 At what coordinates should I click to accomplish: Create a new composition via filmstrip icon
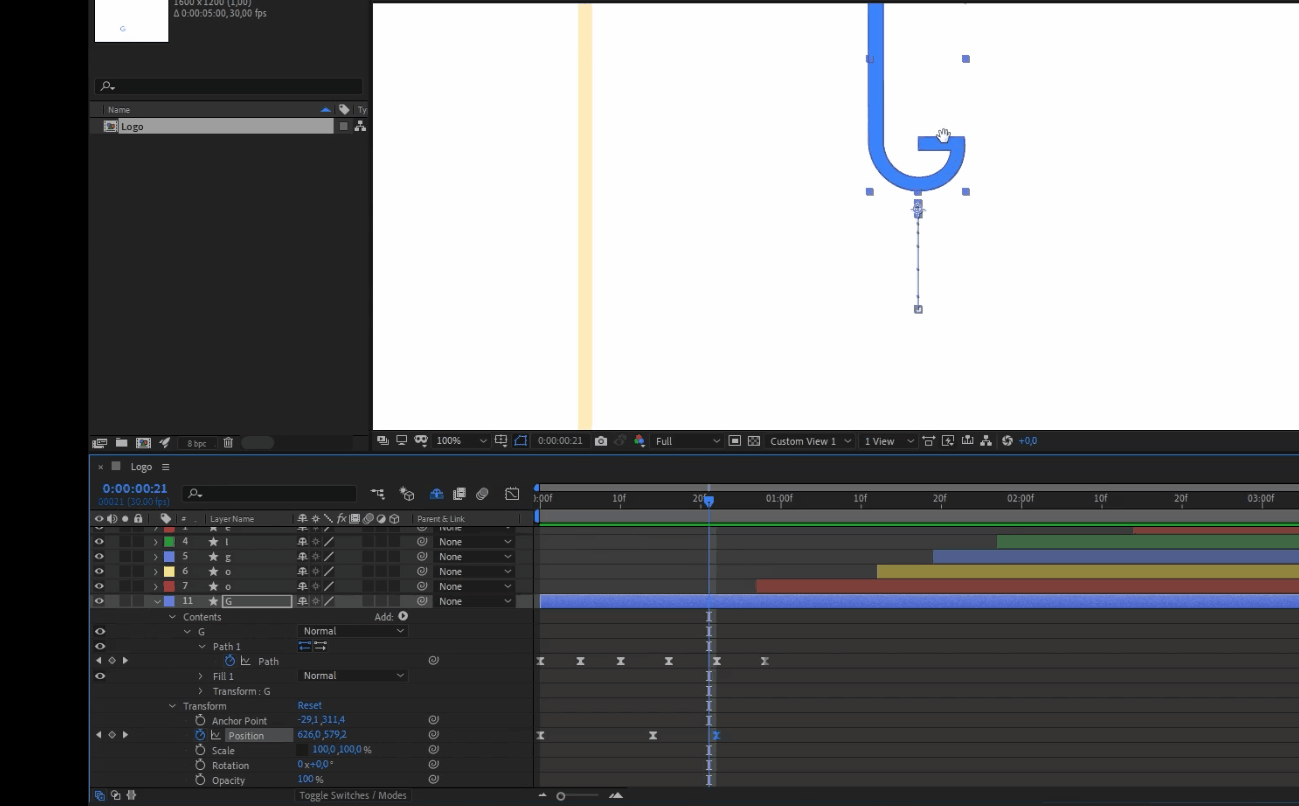[144, 442]
